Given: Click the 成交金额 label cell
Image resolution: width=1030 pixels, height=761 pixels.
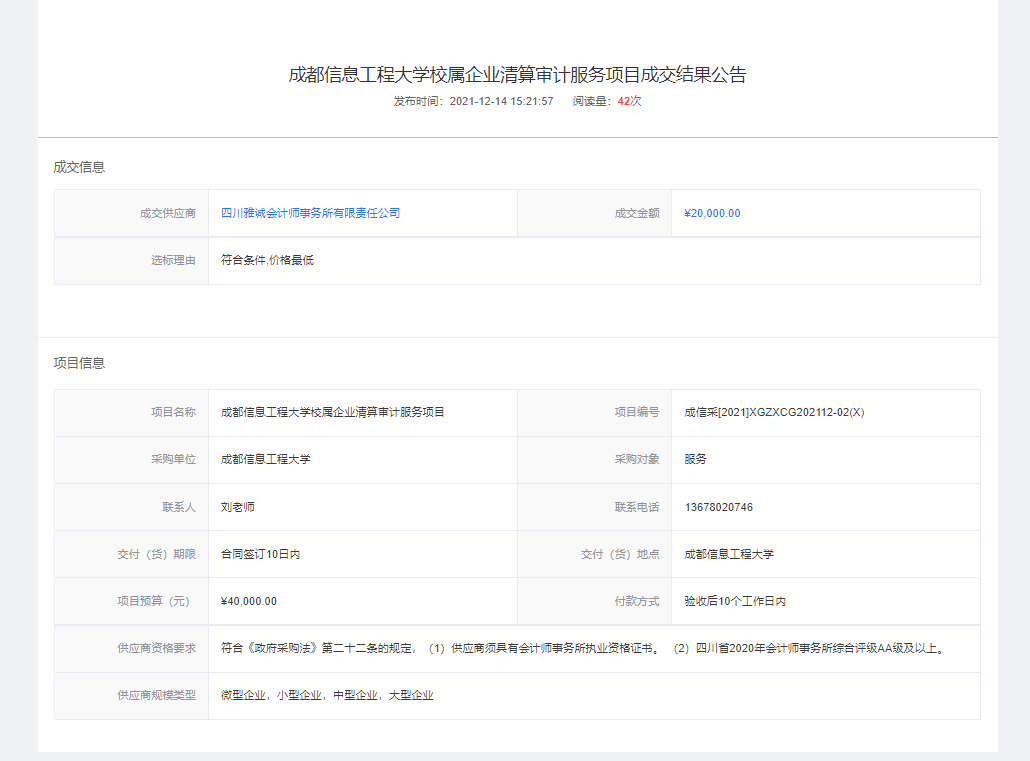Looking at the screenshot, I should pos(594,213).
